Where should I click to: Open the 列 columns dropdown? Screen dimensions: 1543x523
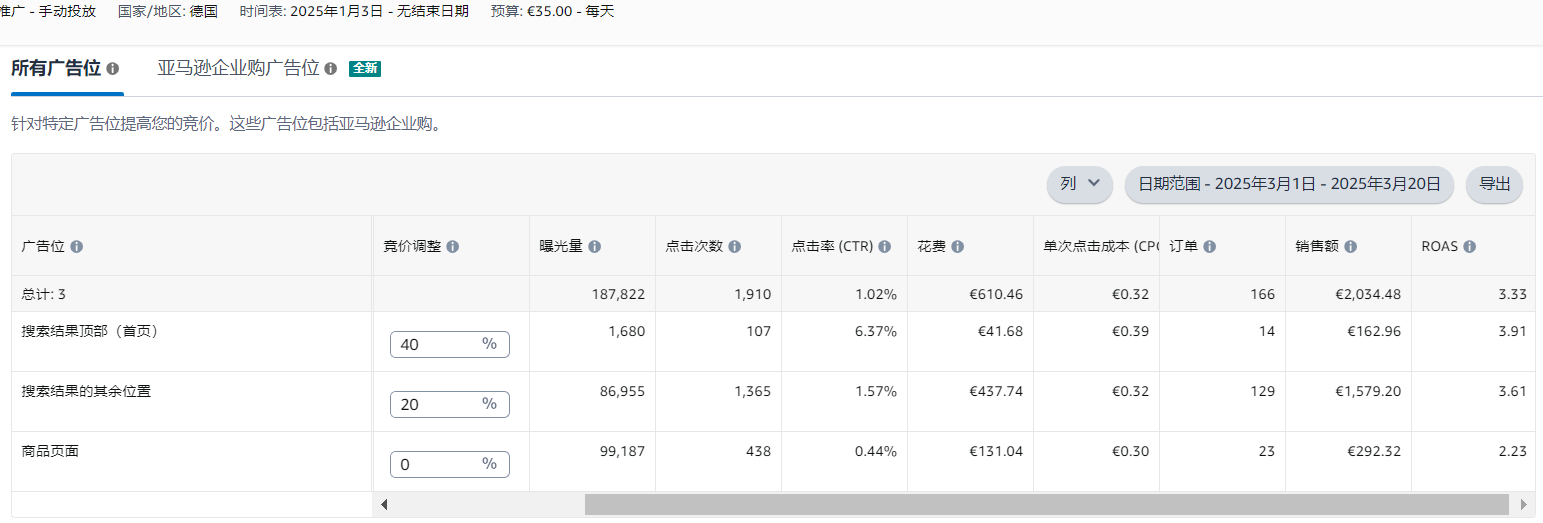coord(1079,184)
